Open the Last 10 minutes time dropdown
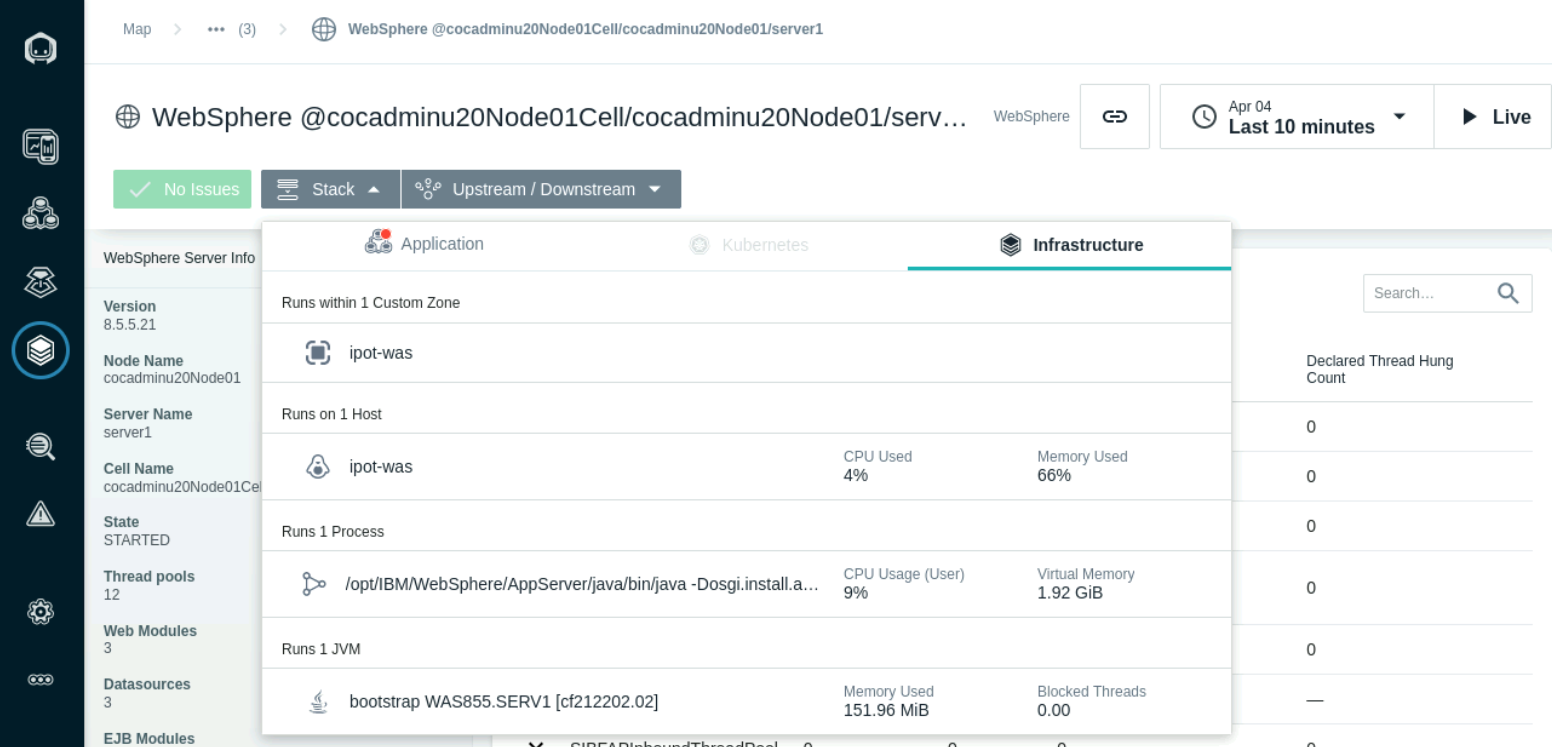1552x747 pixels. tap(1297, 116)
